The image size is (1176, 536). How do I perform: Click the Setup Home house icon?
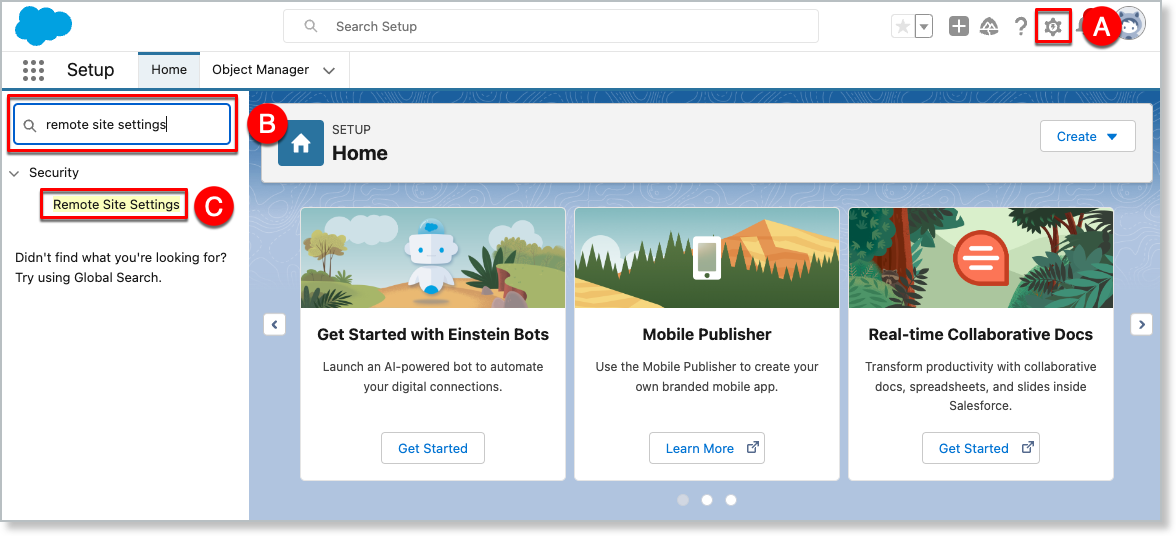click(301, 143)
